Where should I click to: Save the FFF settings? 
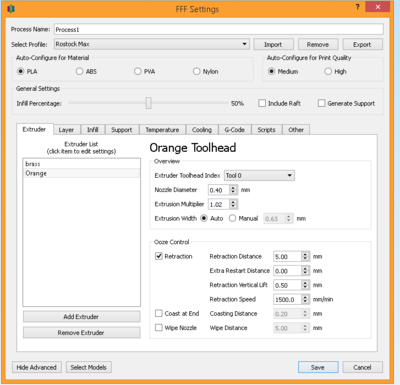click(x=318, y=367)
